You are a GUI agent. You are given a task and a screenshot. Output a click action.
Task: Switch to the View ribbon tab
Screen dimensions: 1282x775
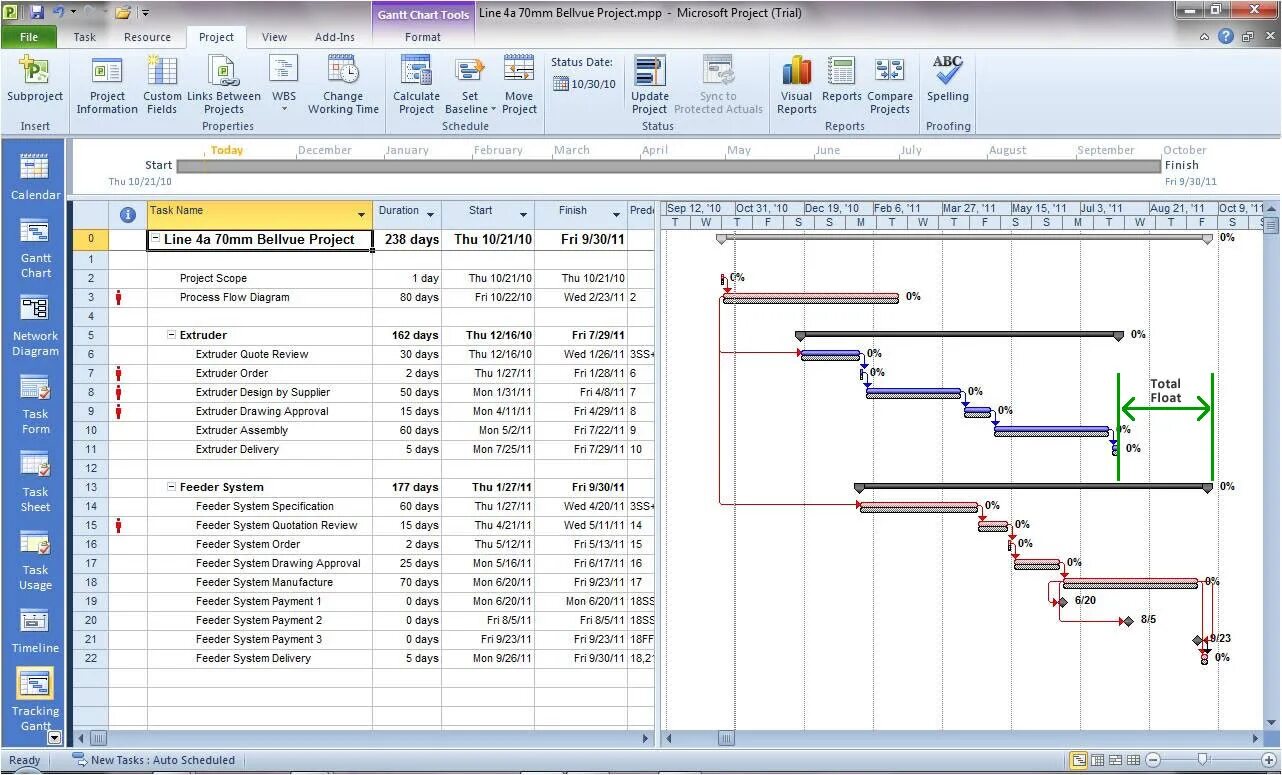point(274,37)
